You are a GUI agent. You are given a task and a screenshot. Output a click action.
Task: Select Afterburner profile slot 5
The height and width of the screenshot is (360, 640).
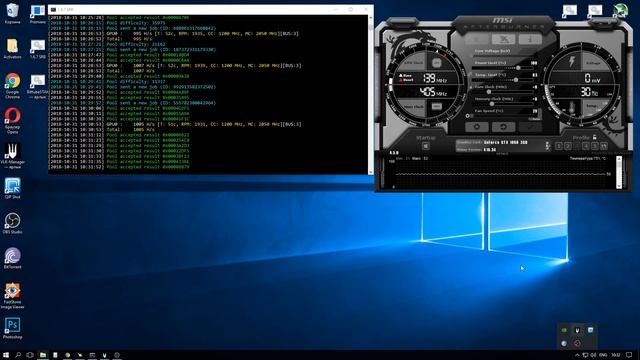point(595,146)
